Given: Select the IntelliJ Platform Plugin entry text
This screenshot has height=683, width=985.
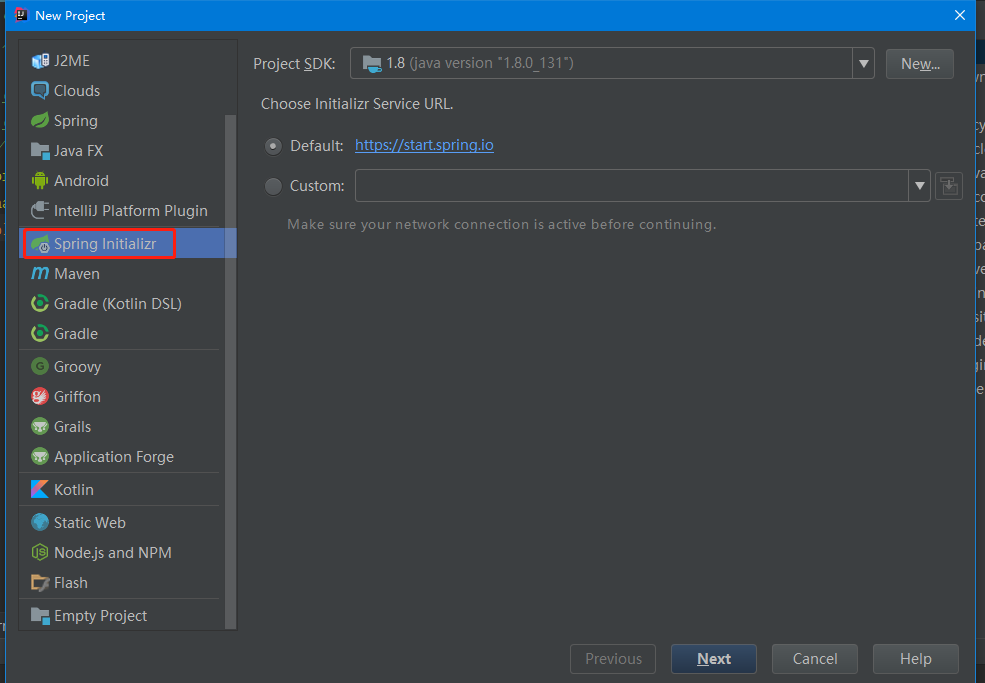Looking at the screenshot, I should click(131, 210).
